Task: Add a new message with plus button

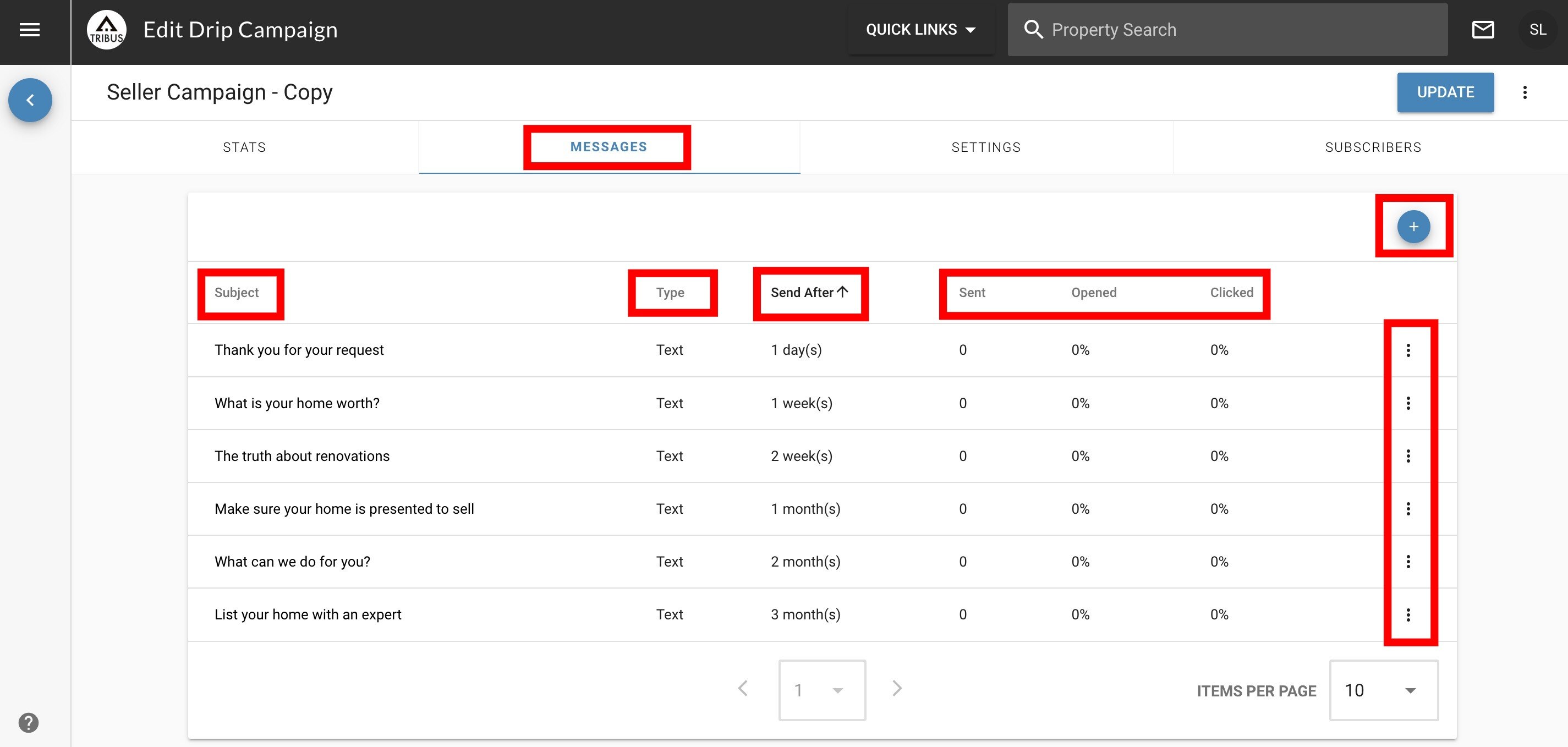Action: 1413,227
